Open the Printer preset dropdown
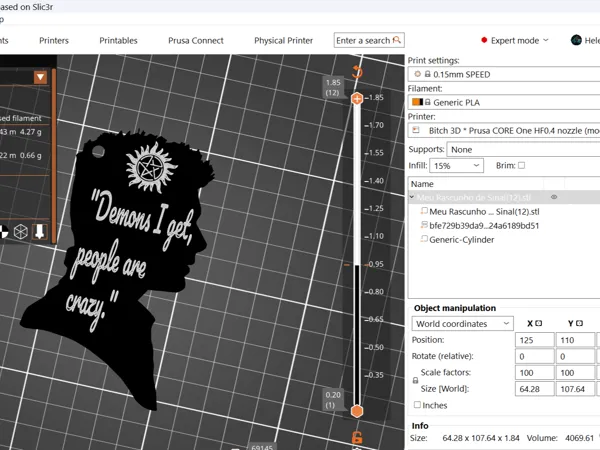600x450 pixels. tap(504, 130)
